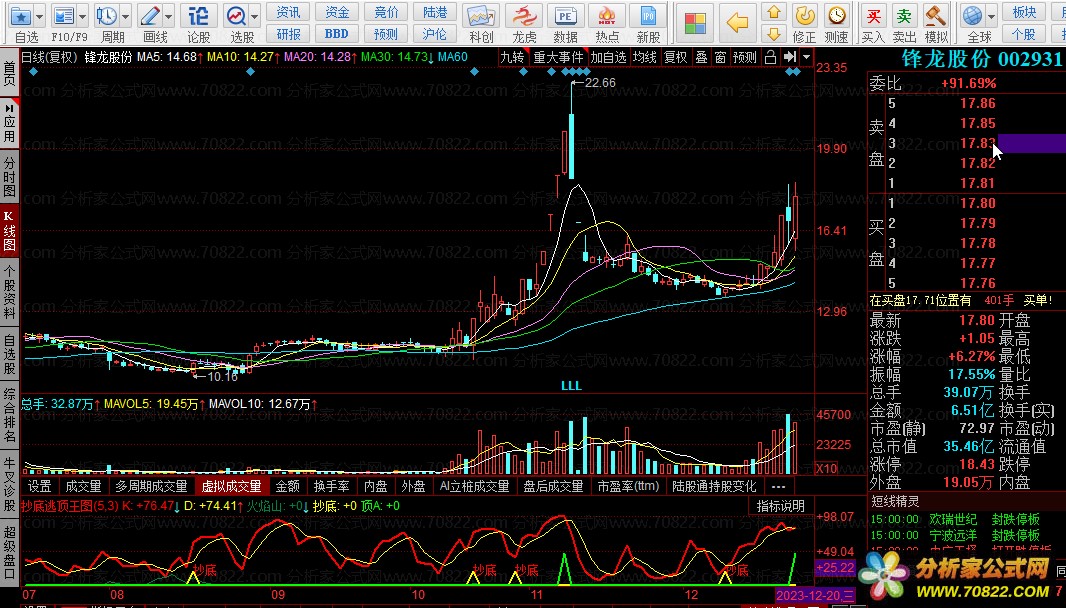The width and height of the screenshot is (1066, 608).
Task: Toggle the padlock lock icon above chart
Action: [770, 57]
